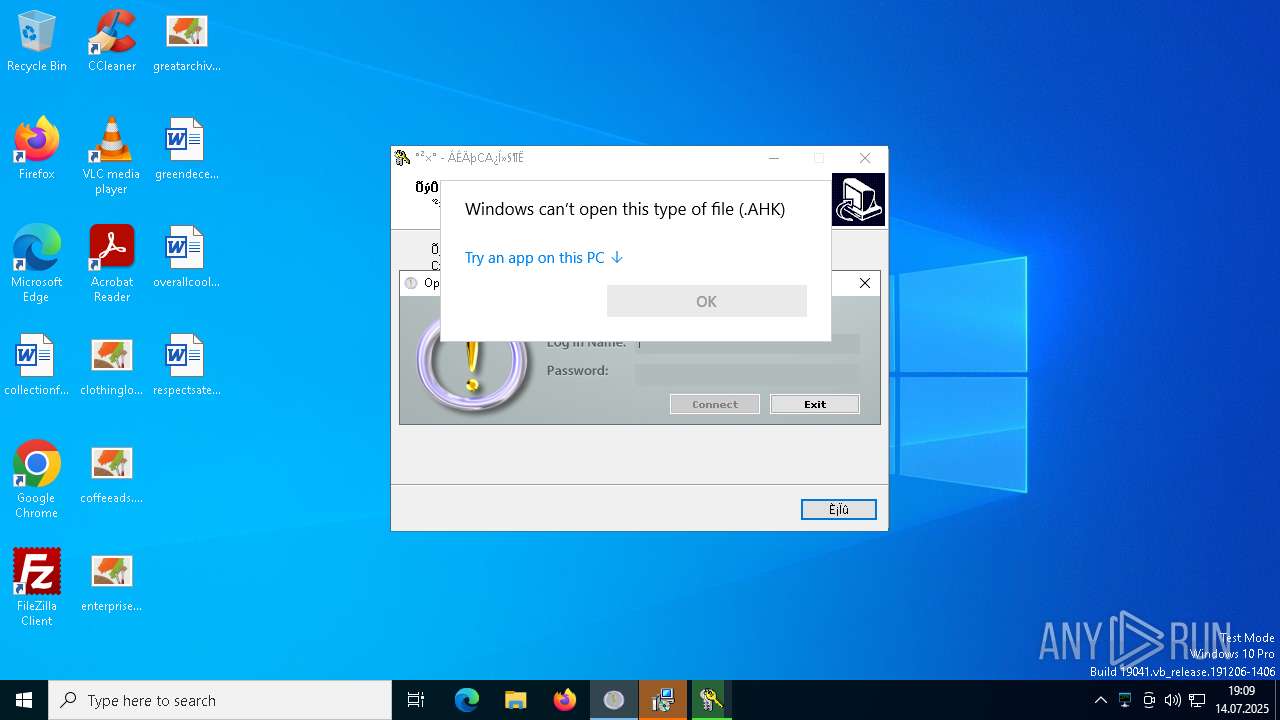Click the Connect button in the login dialog
This screenshot has width=1280, height=720.
point(715,404)
